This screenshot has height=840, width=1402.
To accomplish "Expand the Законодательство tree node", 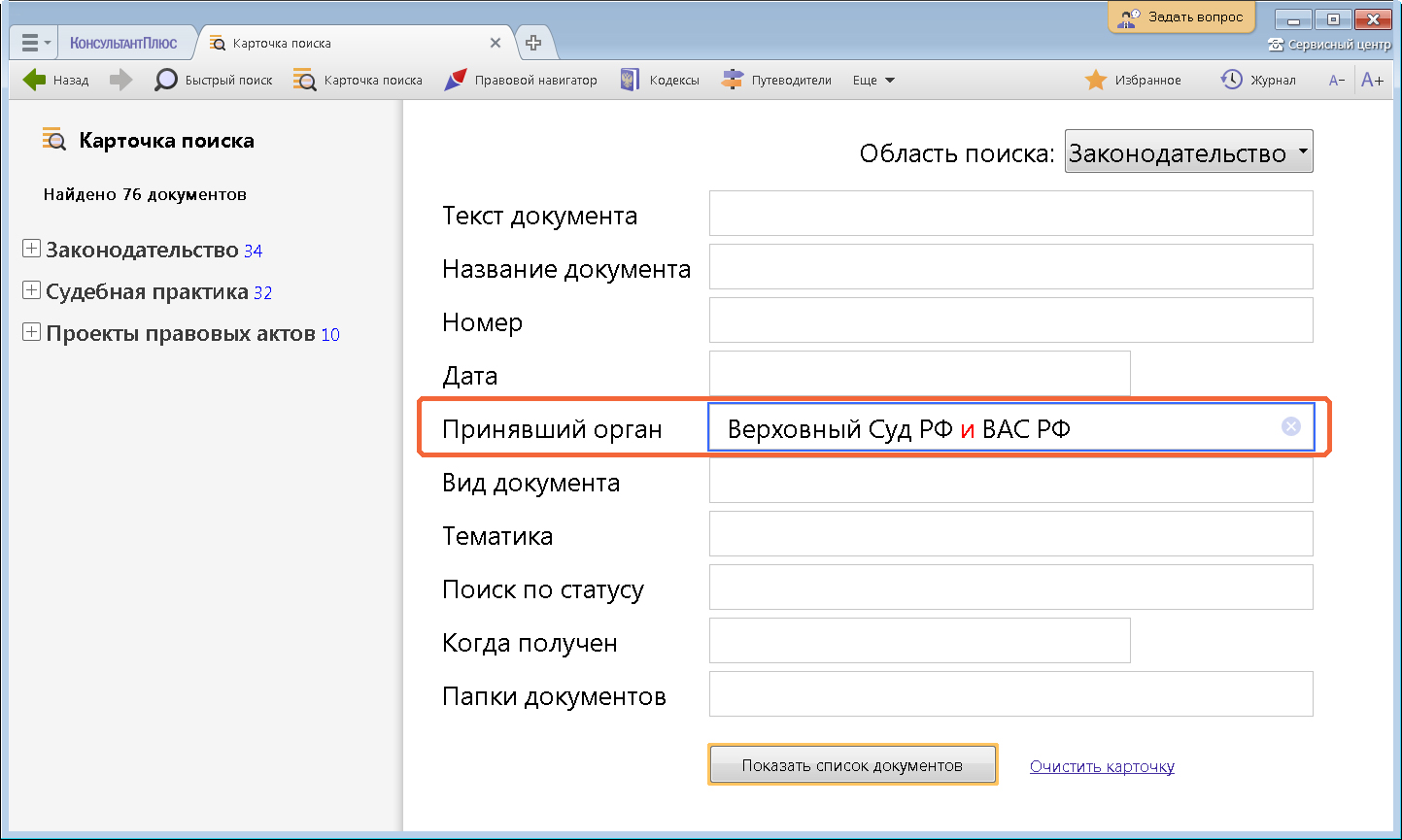I will [x=31, y=250].
